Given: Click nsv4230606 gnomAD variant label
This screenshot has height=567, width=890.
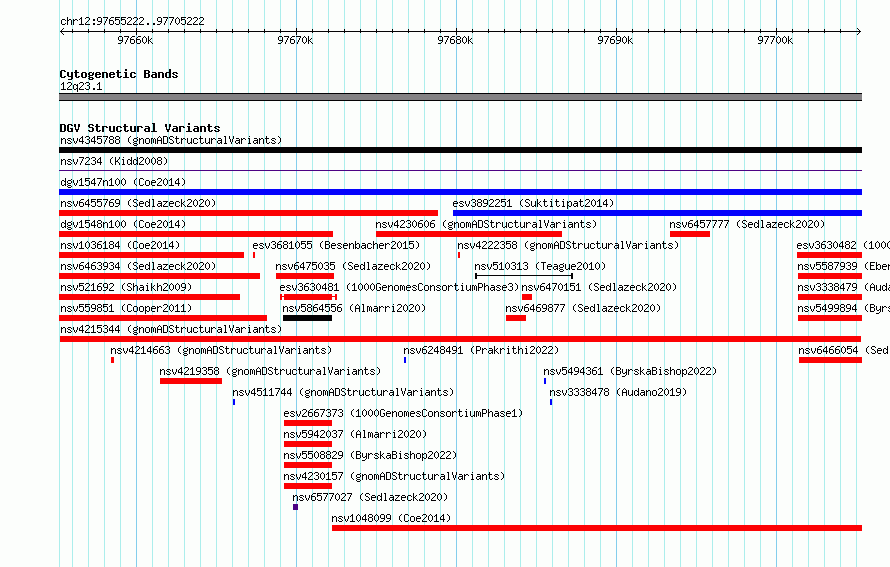Looking at the screenshot, I should click(486, 224).
